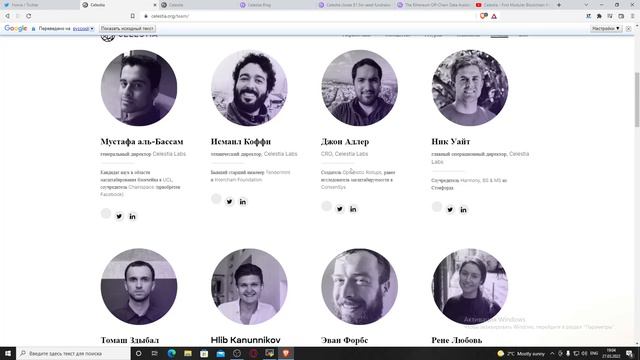Open the Windows Start menu
Image resolution: width=640 pixels, height=360 pixels.
click(x=8, y=353)
